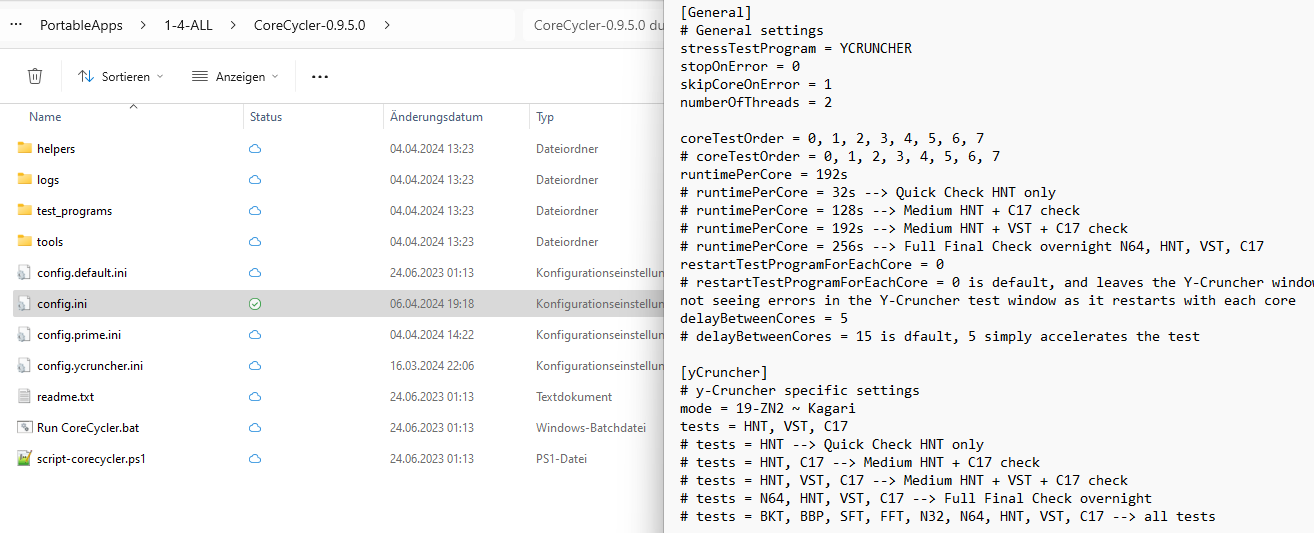1314x533 pixels.
Task: Select the test_programs folder icon
Action: 25,210
